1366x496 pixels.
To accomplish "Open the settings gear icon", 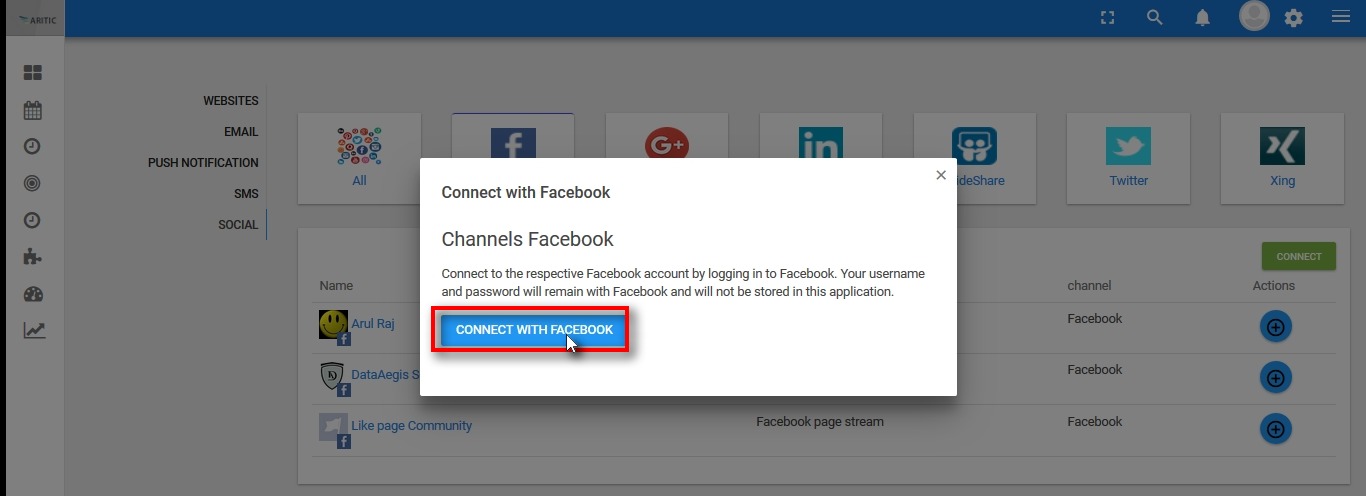I will point(1294,18).
